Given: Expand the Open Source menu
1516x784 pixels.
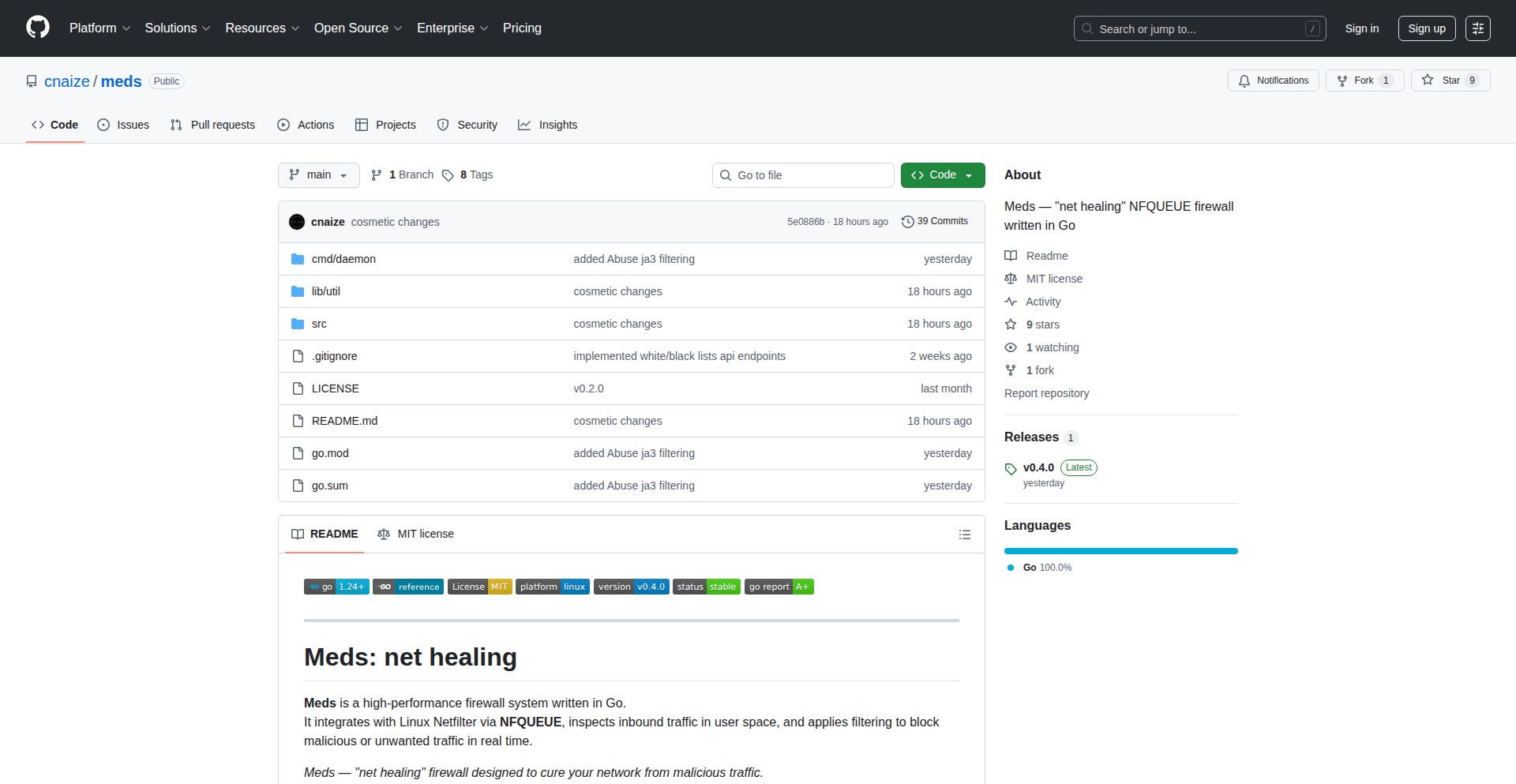Looking at the screenshot, I should 358,28.
